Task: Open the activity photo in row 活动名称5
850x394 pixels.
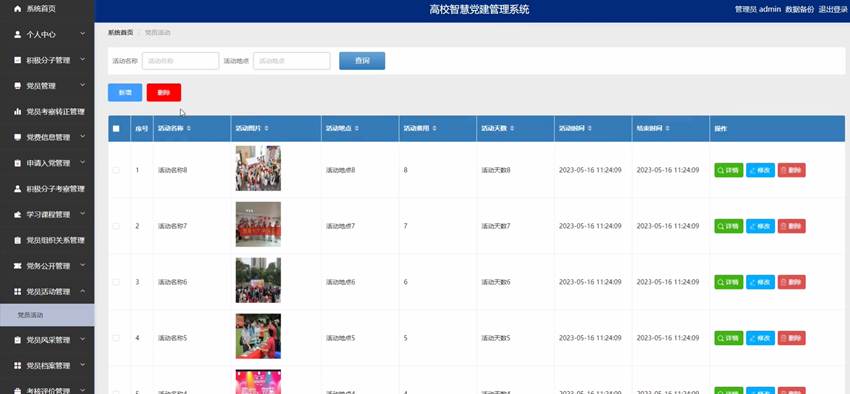Action: 258,336
